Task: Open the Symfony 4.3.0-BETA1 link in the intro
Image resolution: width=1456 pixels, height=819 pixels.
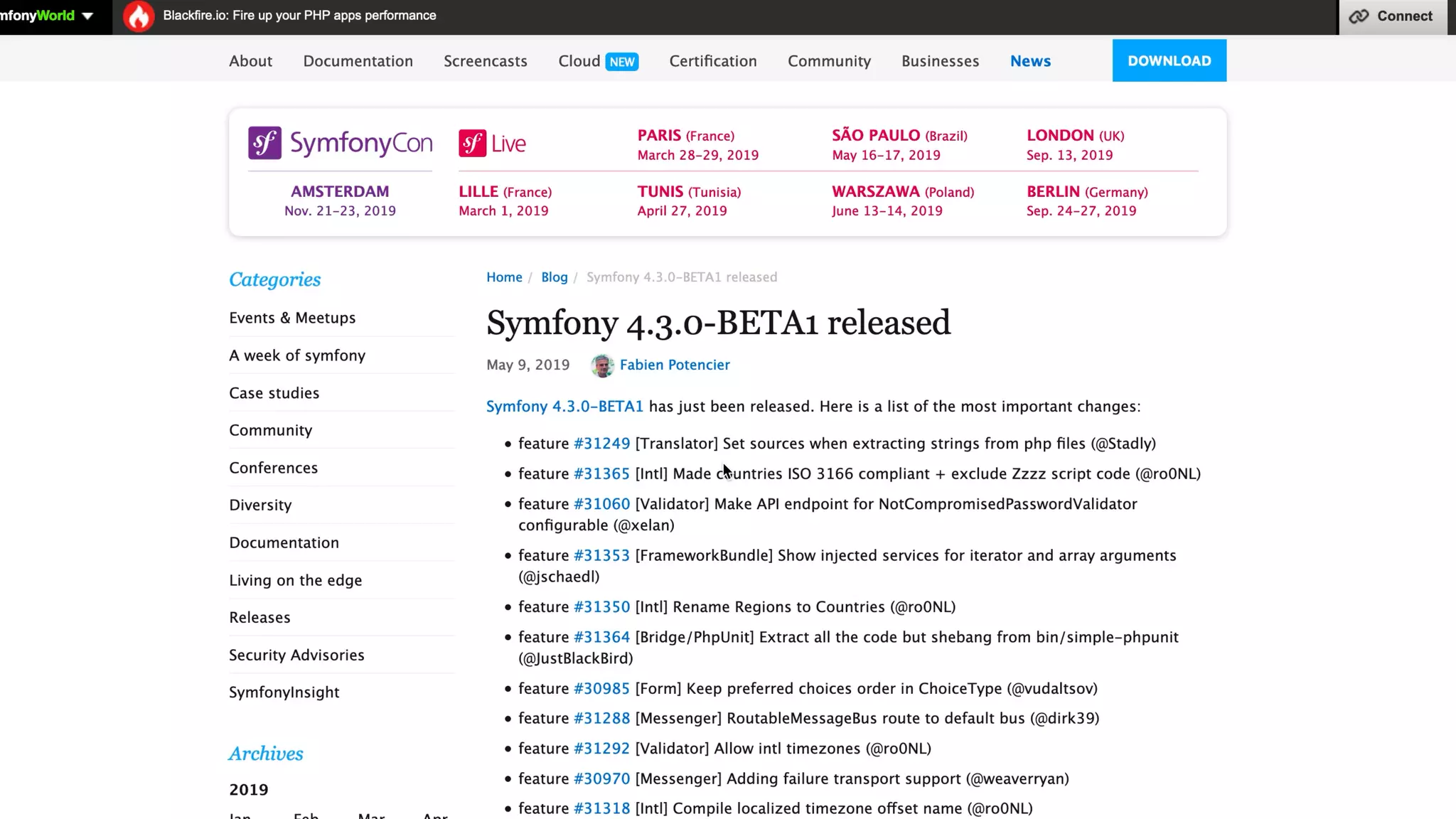Action: 564,407
